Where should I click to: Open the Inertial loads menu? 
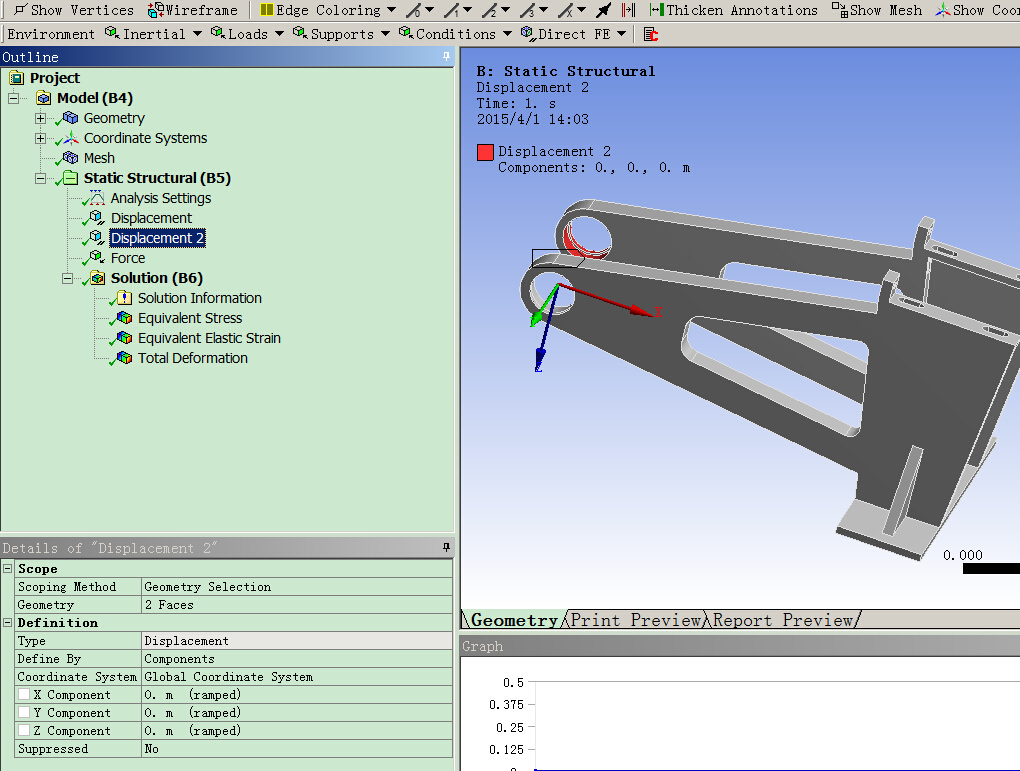(x=153, y=34)
